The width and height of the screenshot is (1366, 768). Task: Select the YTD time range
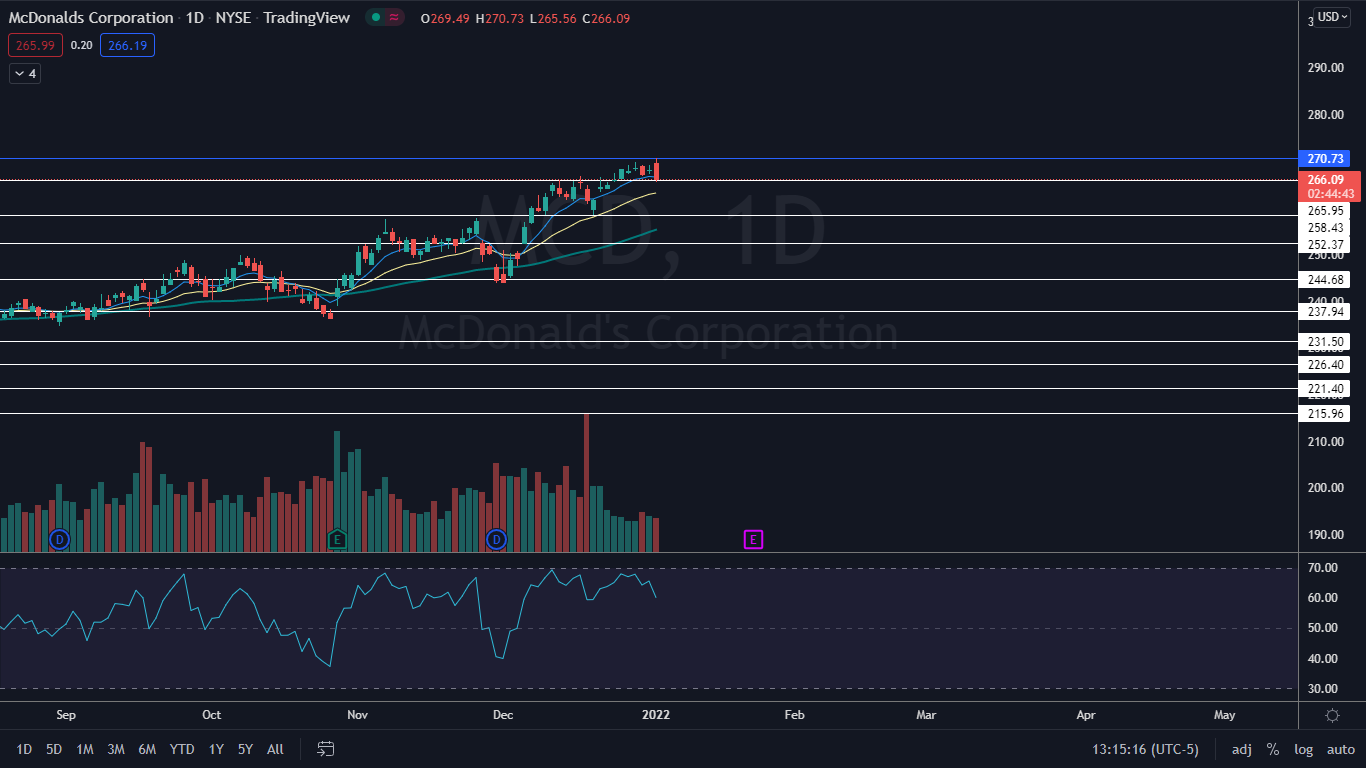[182, 749]
